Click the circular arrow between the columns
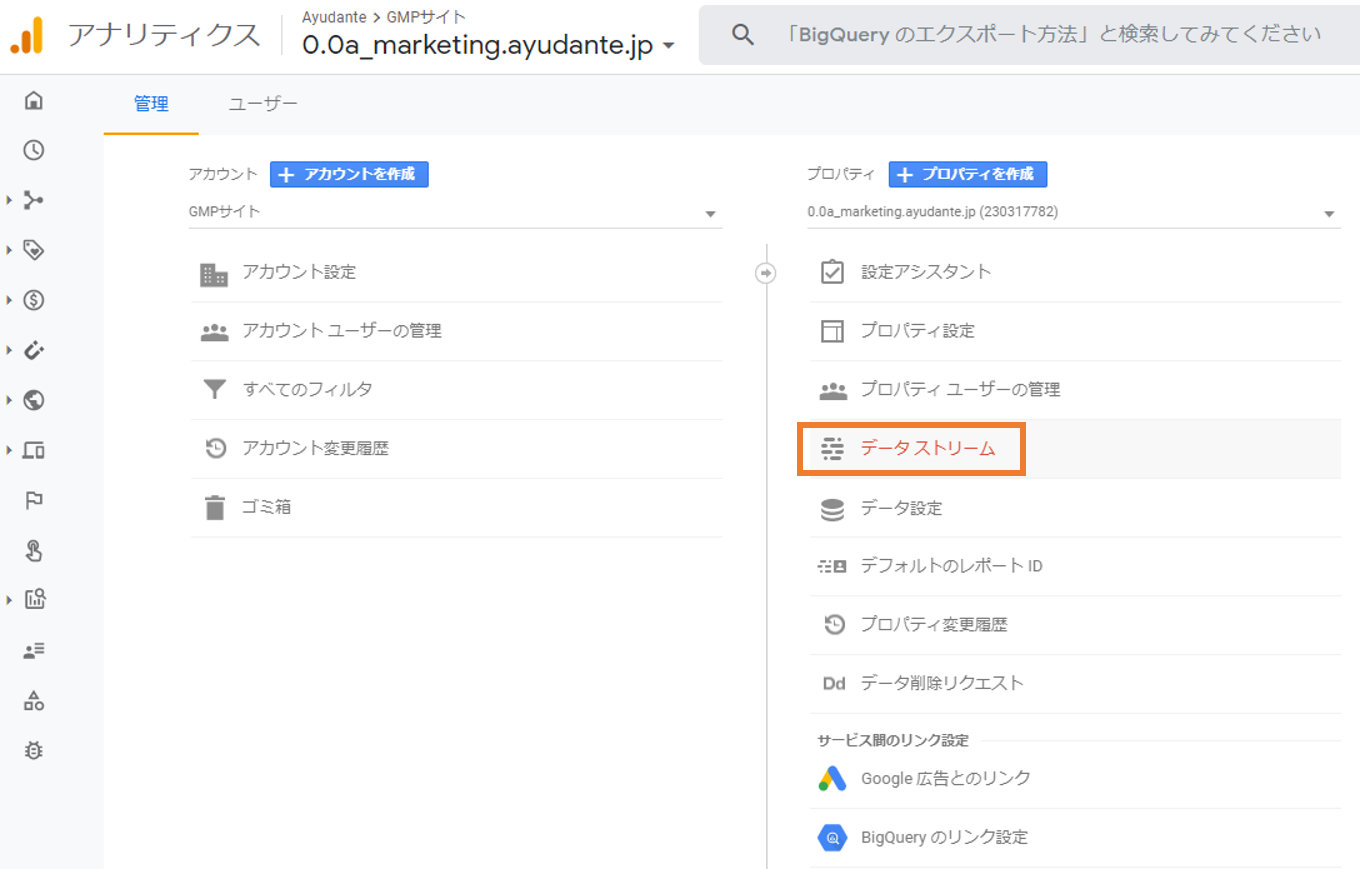The height and width of the screenshot is (869, 1360). pos(766,272)
